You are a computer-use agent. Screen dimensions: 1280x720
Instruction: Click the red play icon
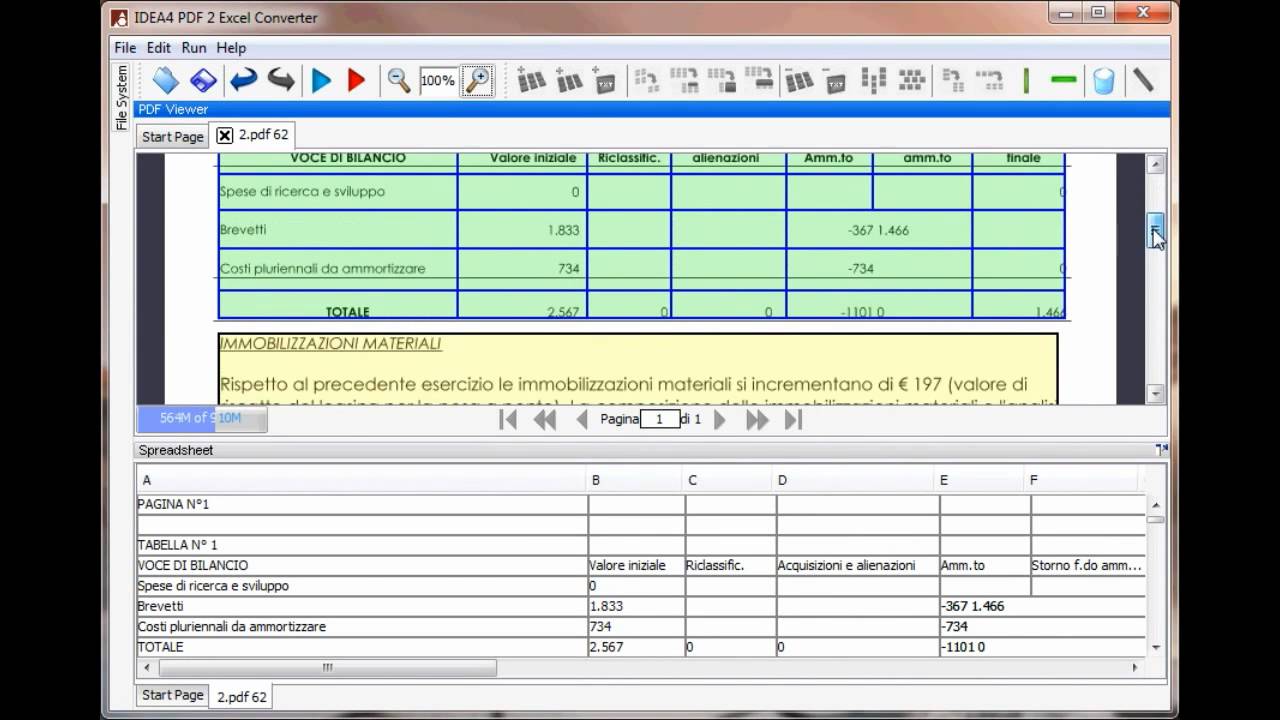tap(356, 80)
